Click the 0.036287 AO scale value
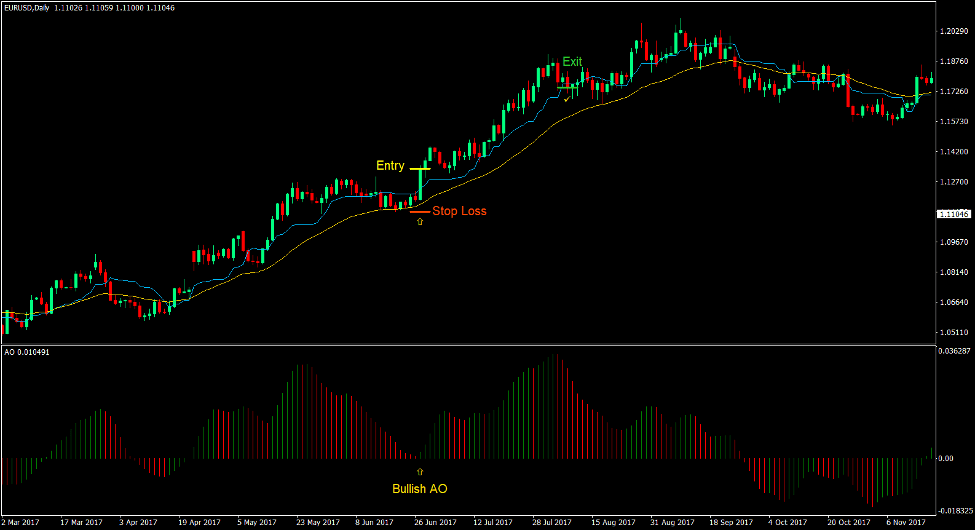Screen dimensions: 977x531 [955, 352]
